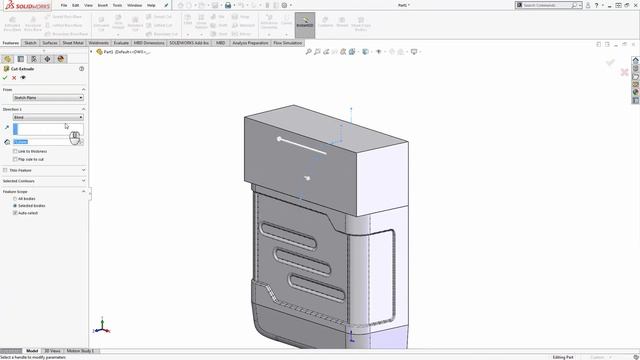The image size is (640, 360).
Task: Switch to the Surfaces tab
Action: (50, 43)
